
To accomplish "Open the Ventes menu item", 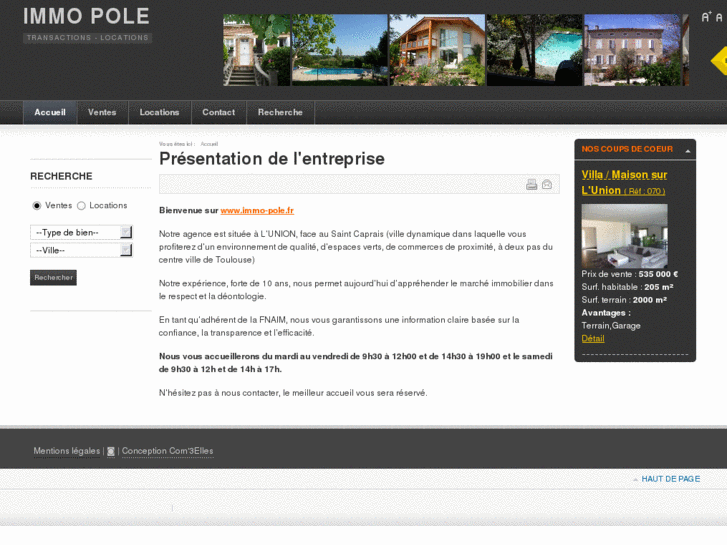I will point(102,112).
